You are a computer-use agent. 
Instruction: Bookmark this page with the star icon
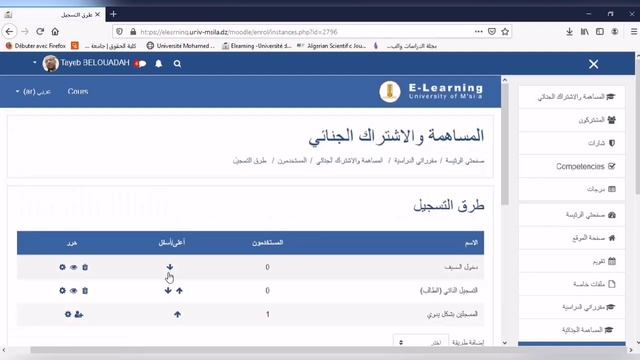pos(505,31)
